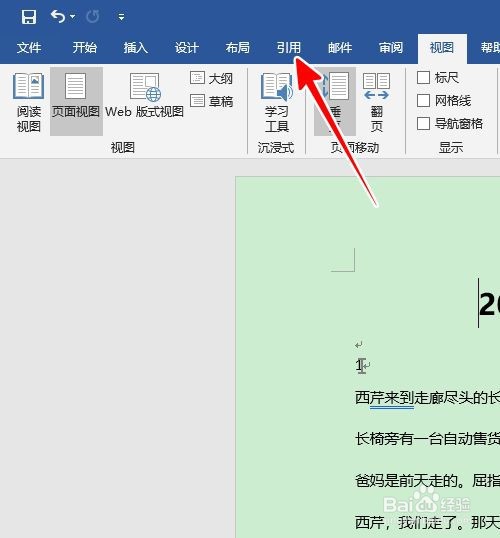Choose 翻页 side-to-side page movement
This screenshot has width=500, height=538.
pyautogui.click(x=376, y=102)
